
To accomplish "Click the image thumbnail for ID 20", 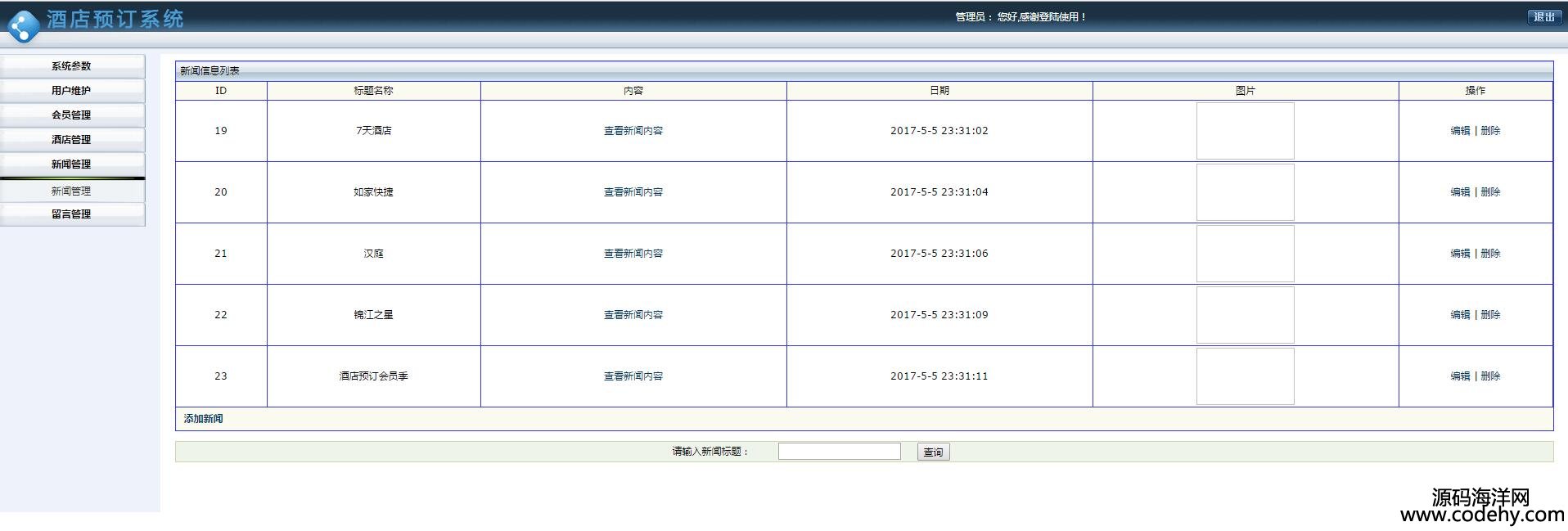I will tap(1245, 192).
